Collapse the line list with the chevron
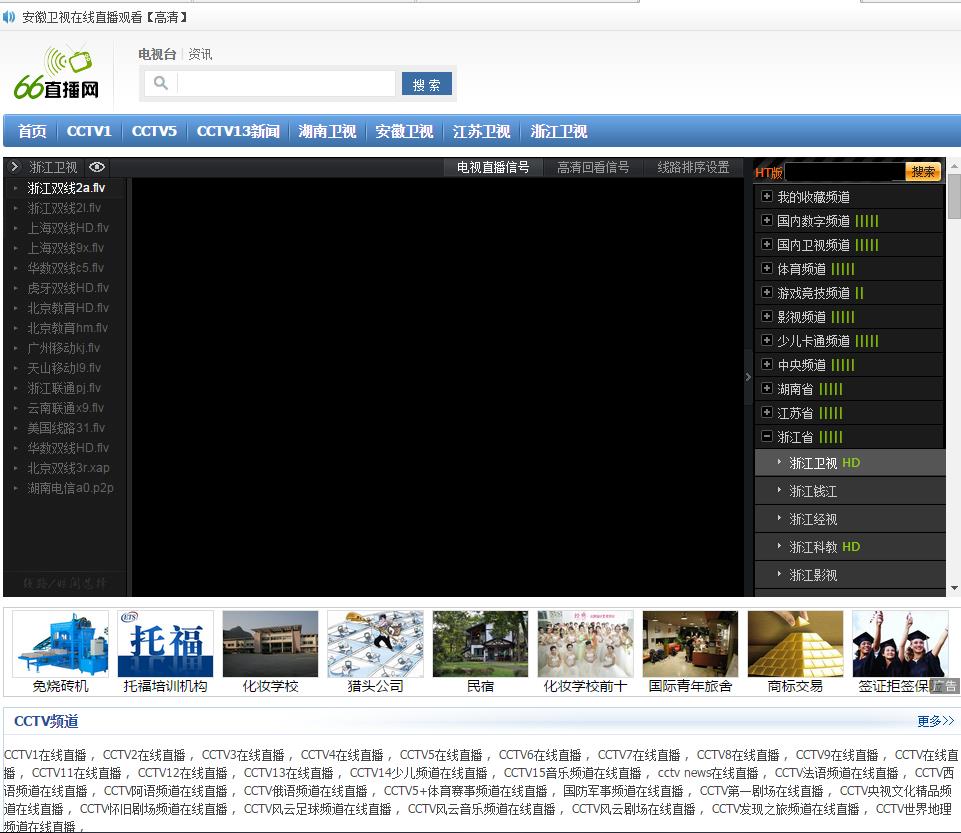Viewport: 961px width, 833px height. [x=15, y=167]
